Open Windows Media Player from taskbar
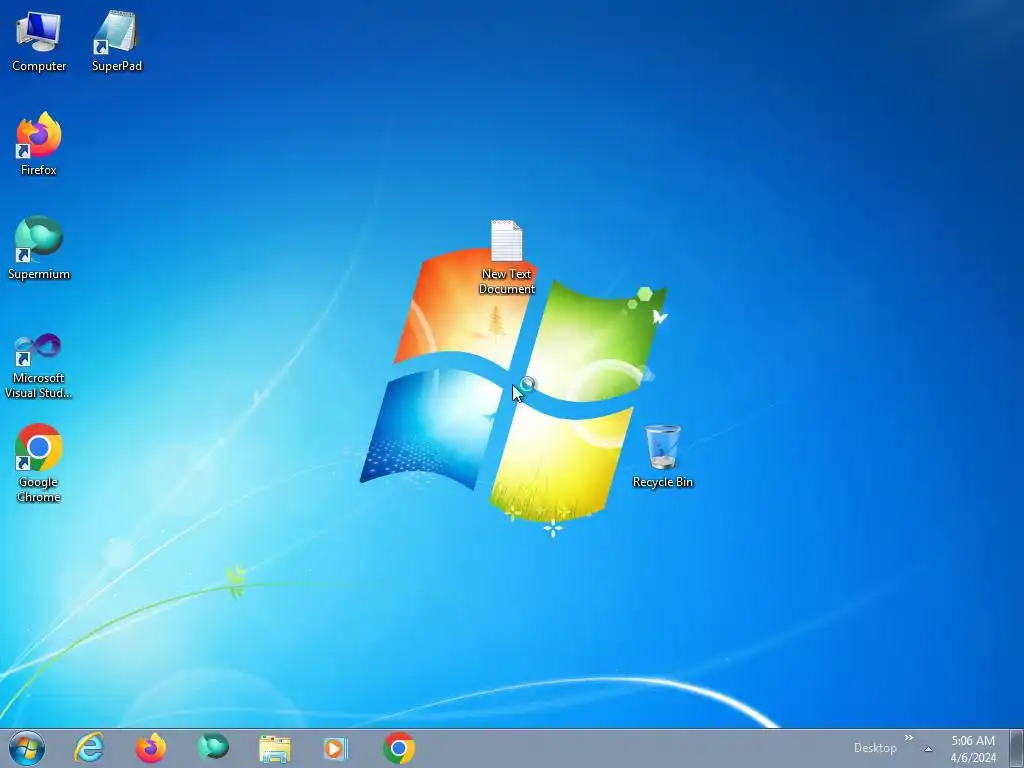This screenshot has height=768, width=1024. 336,749
